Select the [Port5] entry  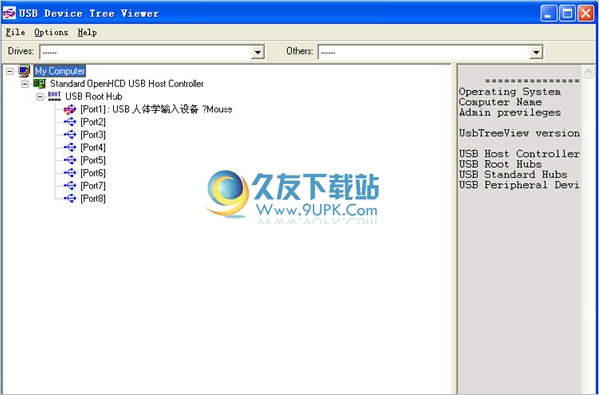pyautogui.click(x=93, y=160)
